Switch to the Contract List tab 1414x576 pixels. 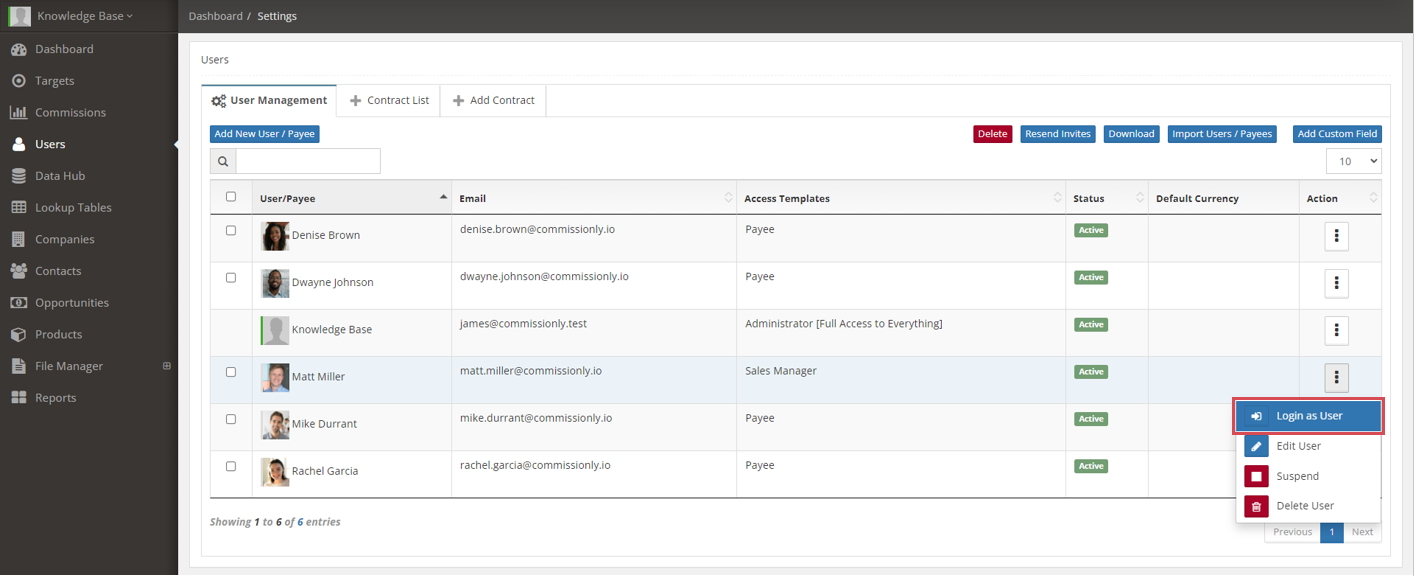pos(388,100)
